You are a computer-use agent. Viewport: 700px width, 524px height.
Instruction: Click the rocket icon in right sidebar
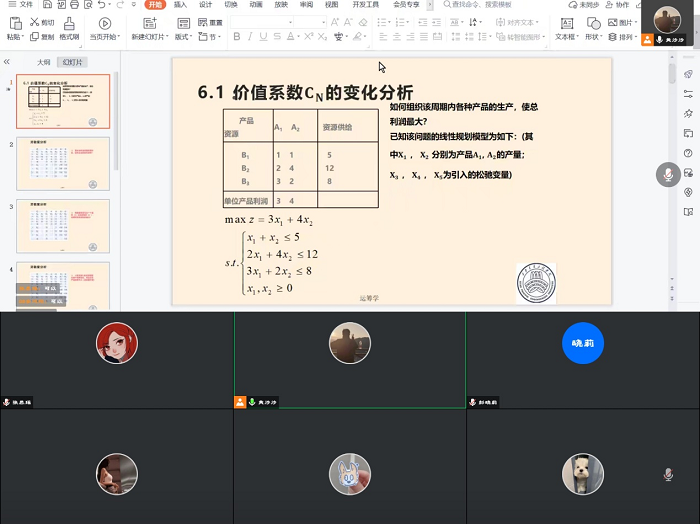point(688,74)
